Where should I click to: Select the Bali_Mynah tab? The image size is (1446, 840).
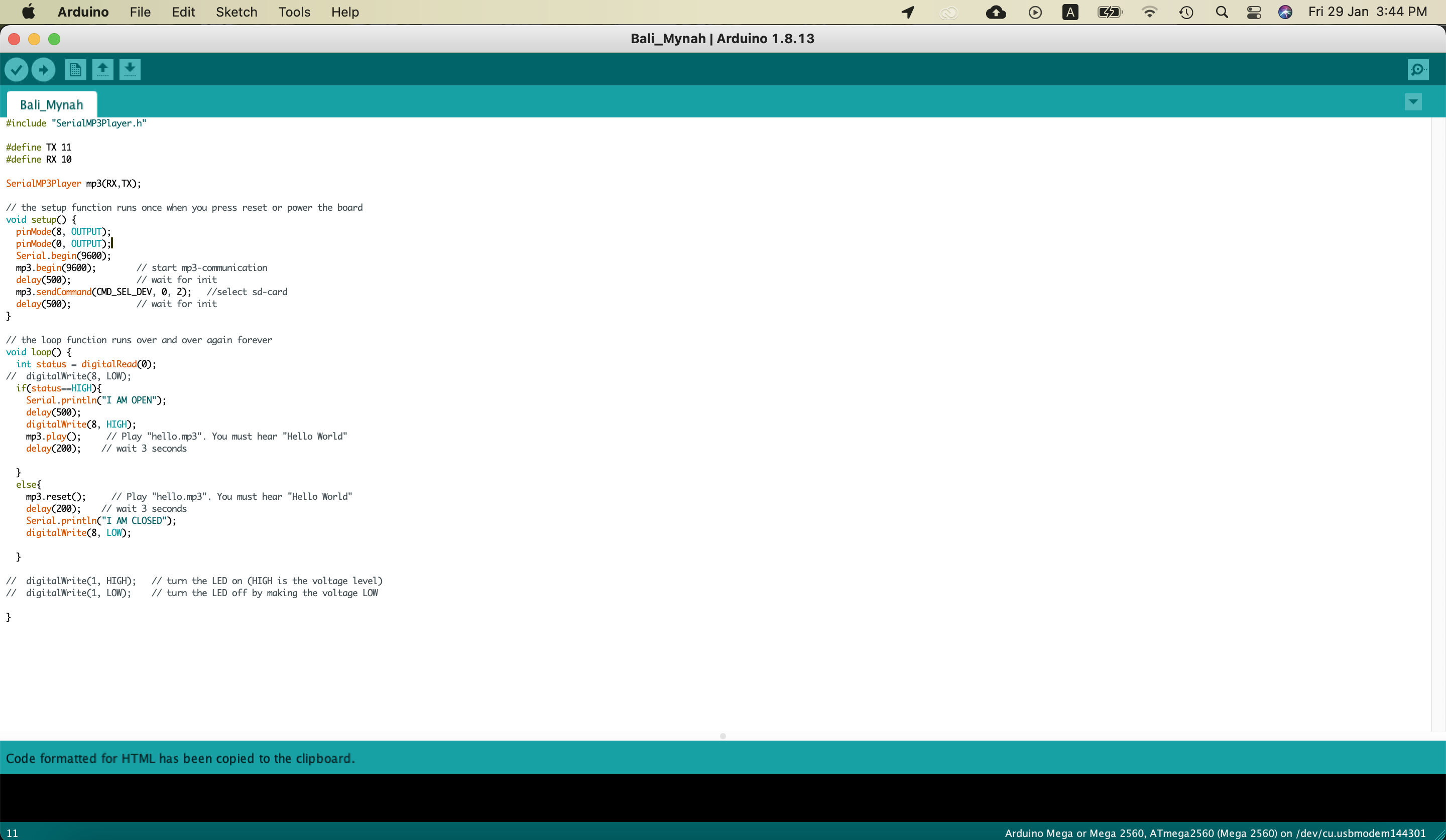pos(52,105)
